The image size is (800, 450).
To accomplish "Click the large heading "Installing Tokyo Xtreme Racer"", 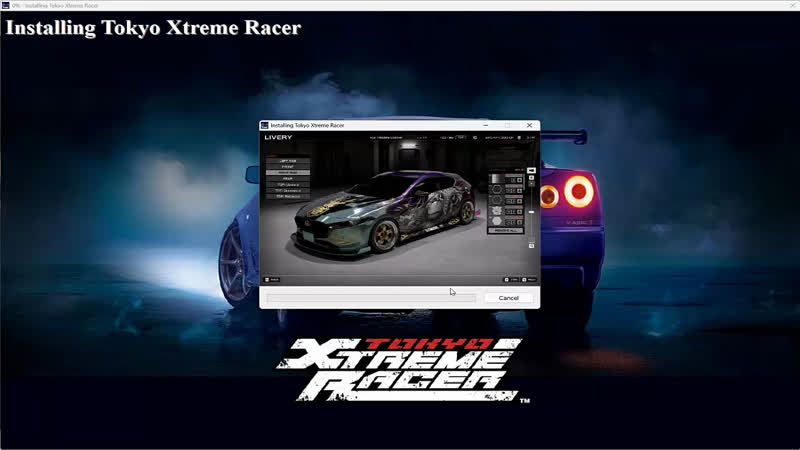I will tap(153, 28).
